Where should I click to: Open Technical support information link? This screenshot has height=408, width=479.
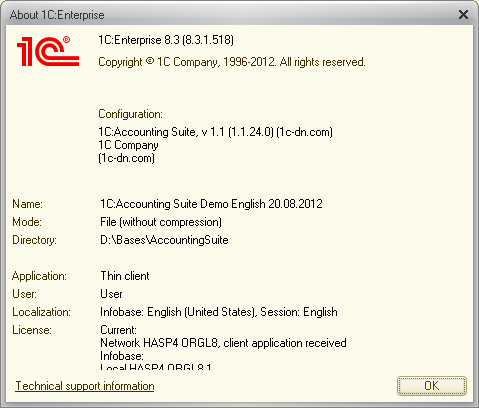85,386
